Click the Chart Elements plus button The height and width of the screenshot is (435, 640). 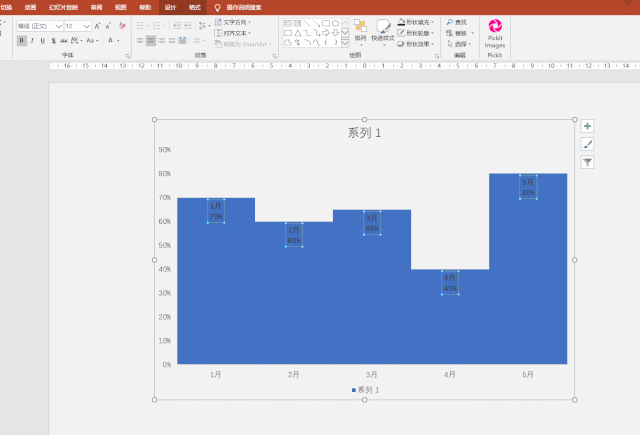[587, 126]
